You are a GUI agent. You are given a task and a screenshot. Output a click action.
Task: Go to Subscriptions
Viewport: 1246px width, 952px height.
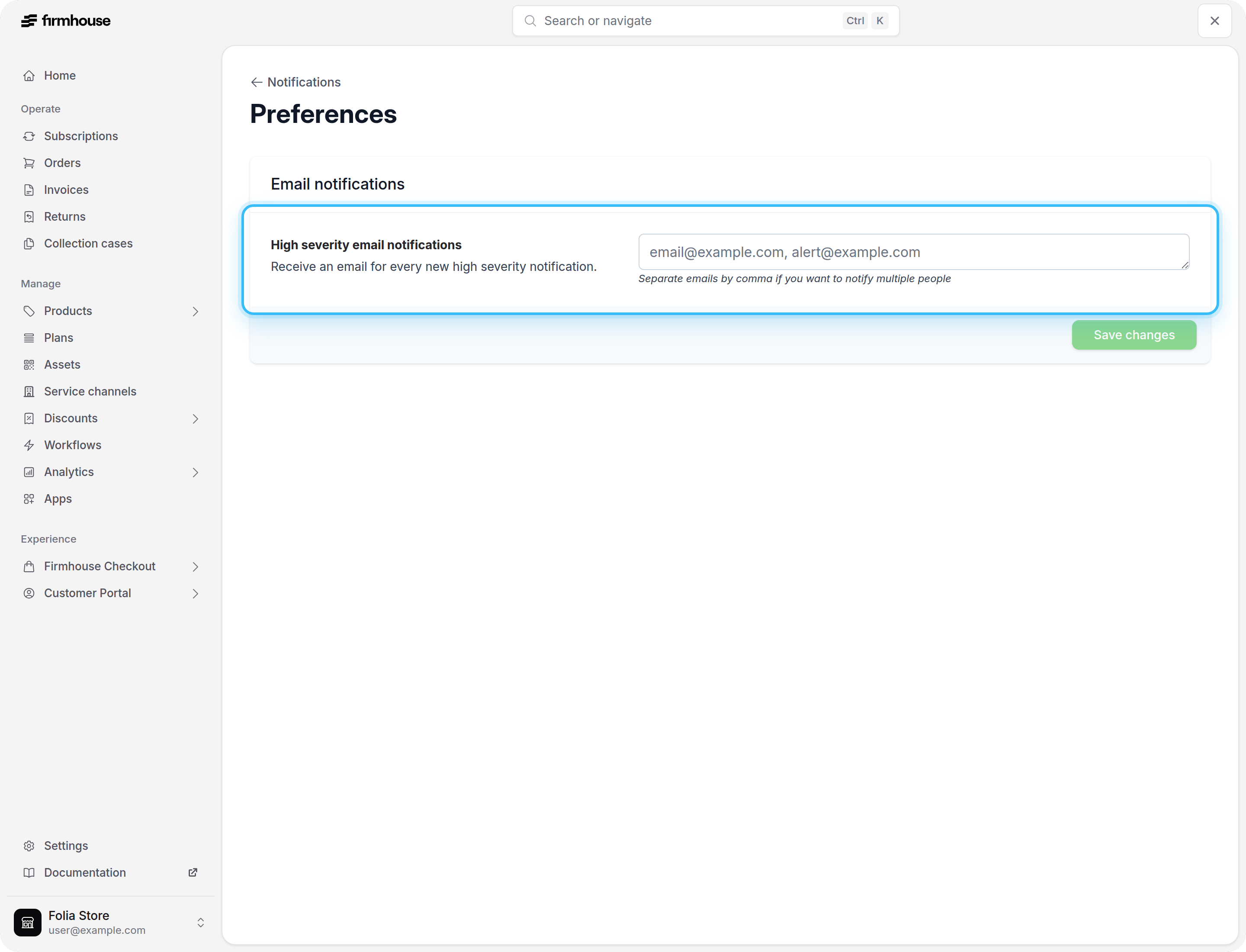point(110,137)
